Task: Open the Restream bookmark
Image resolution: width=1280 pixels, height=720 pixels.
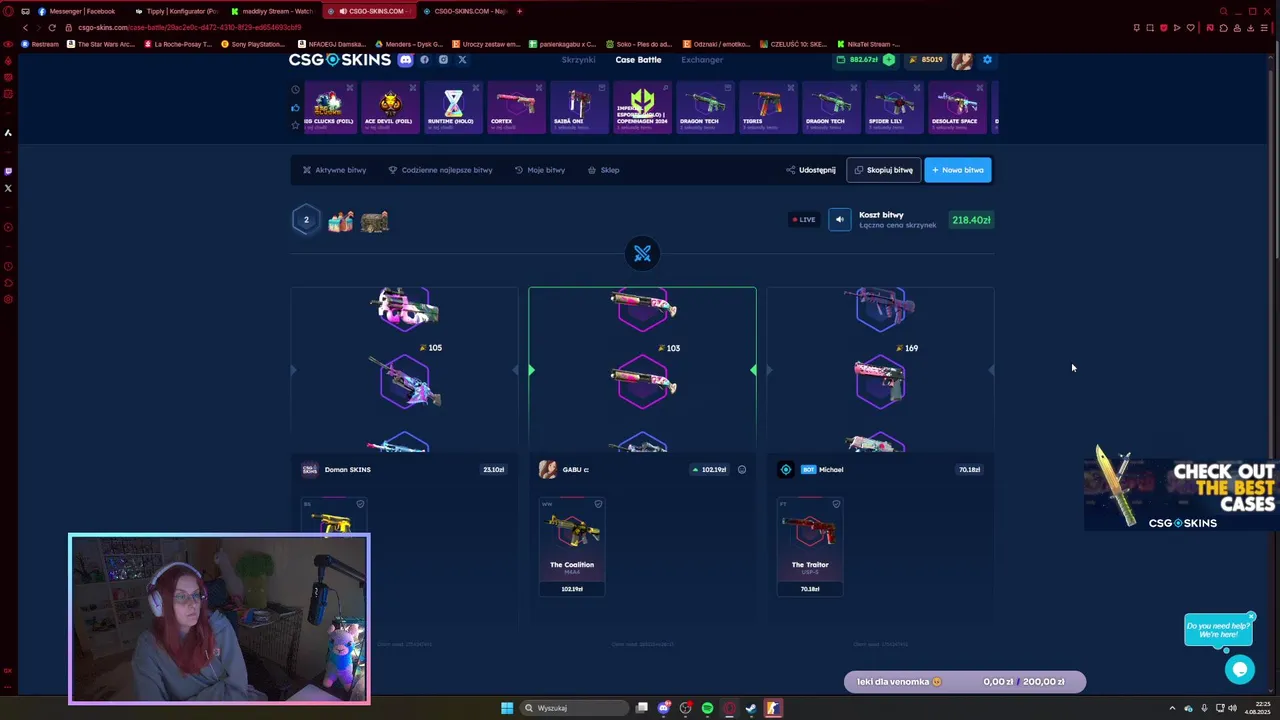Action: tap(40, 44)
